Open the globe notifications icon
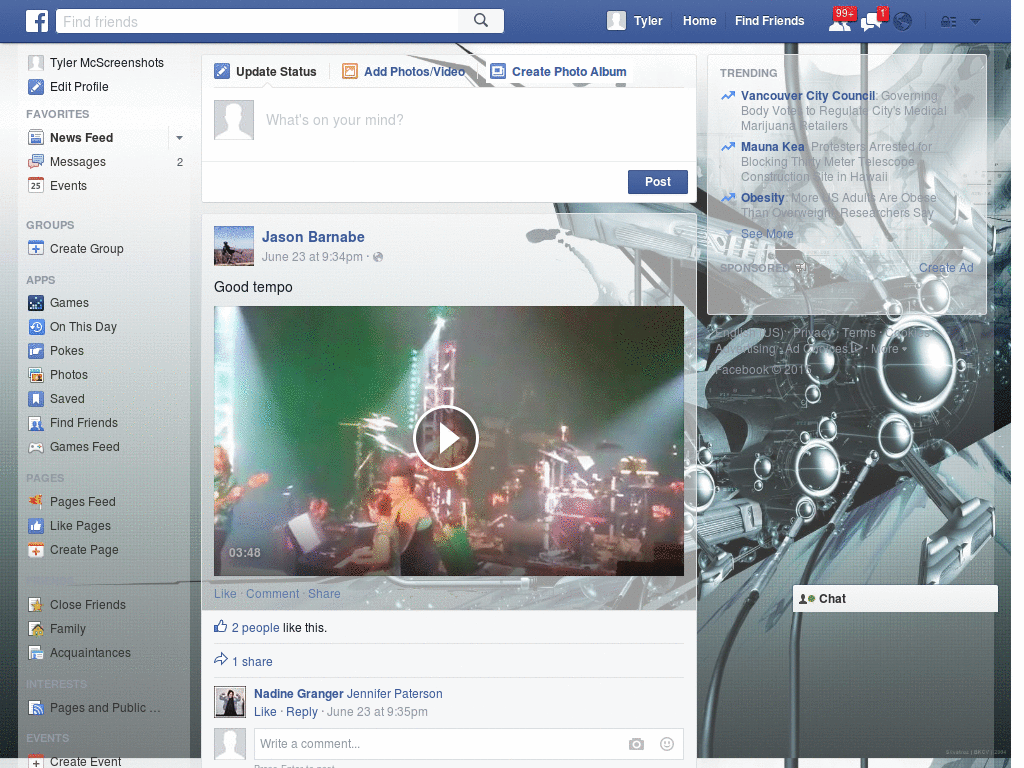 pos(903,22)
